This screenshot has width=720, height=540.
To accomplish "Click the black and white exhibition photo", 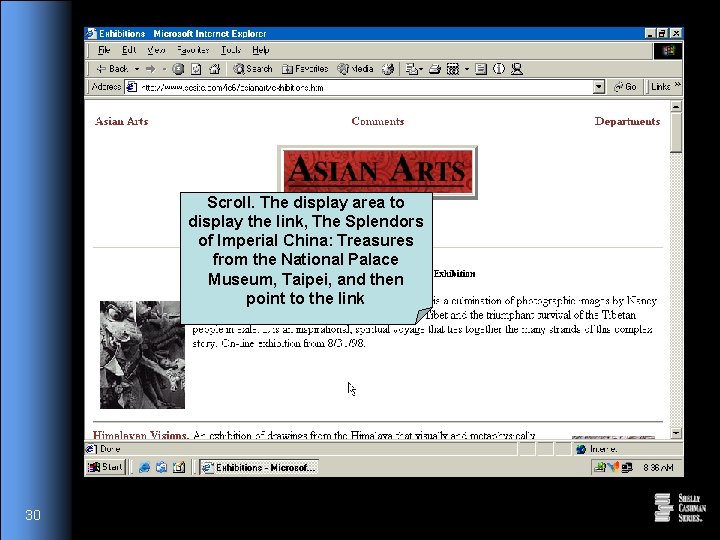I will coord(142,354).
